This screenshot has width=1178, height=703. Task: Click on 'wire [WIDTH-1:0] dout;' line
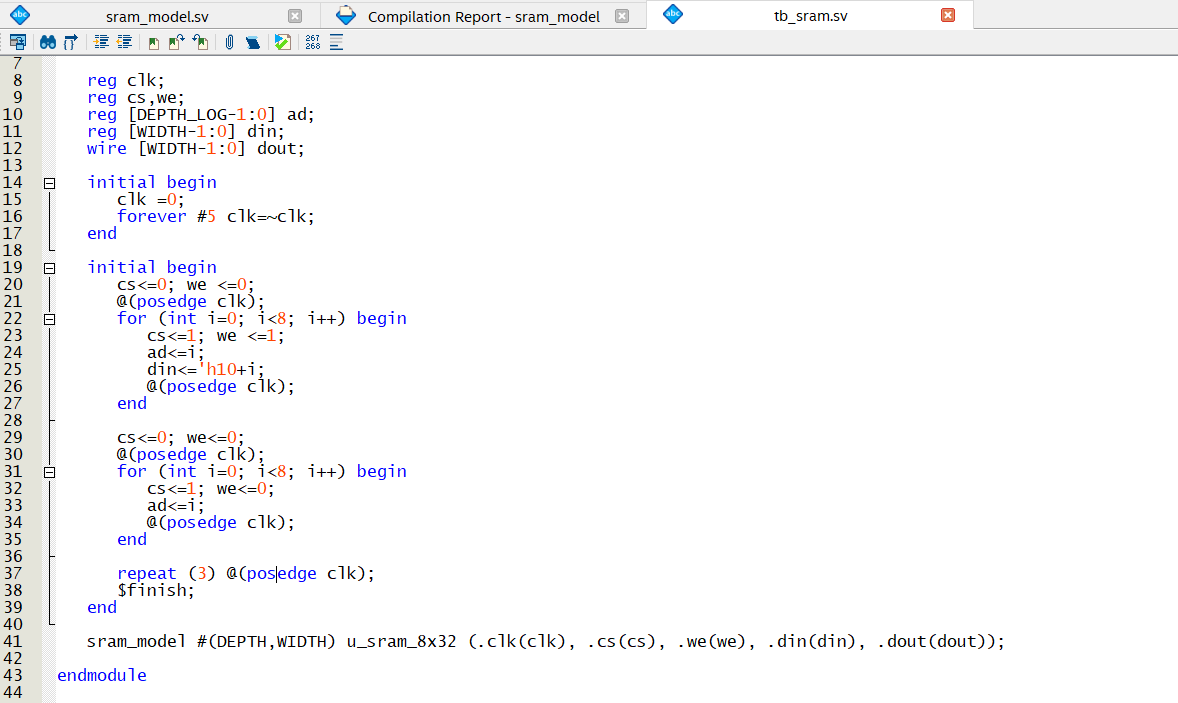(195, 149)
